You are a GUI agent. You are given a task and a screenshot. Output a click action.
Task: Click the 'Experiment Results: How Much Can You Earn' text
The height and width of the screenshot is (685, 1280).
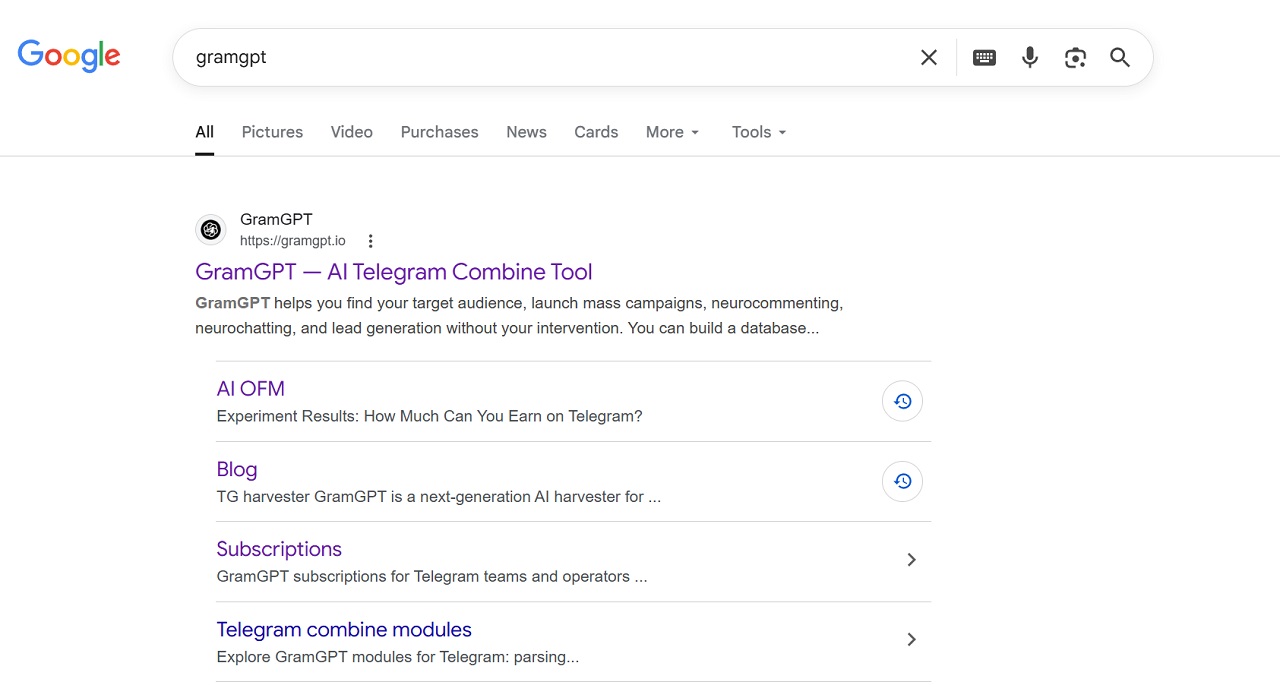coord(429,416)
